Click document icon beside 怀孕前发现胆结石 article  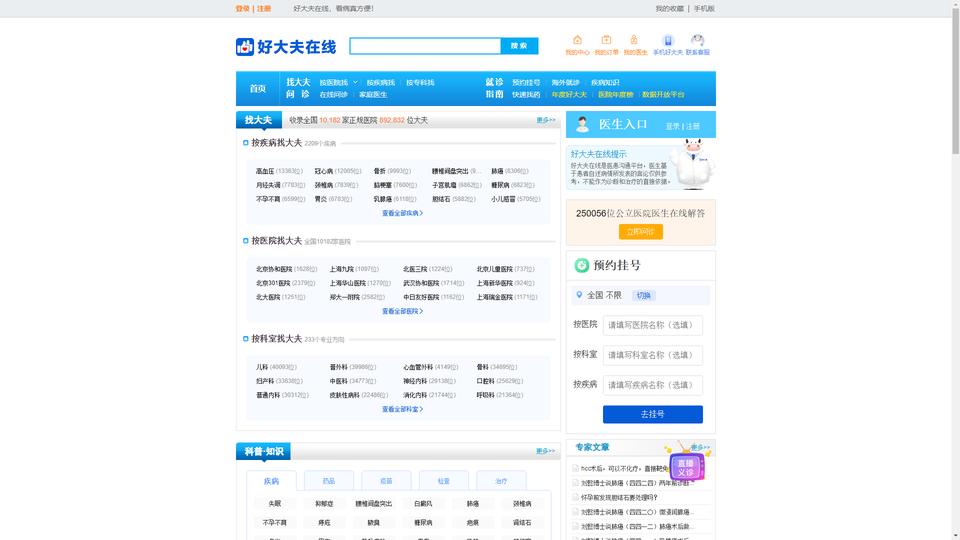[576, 497]
